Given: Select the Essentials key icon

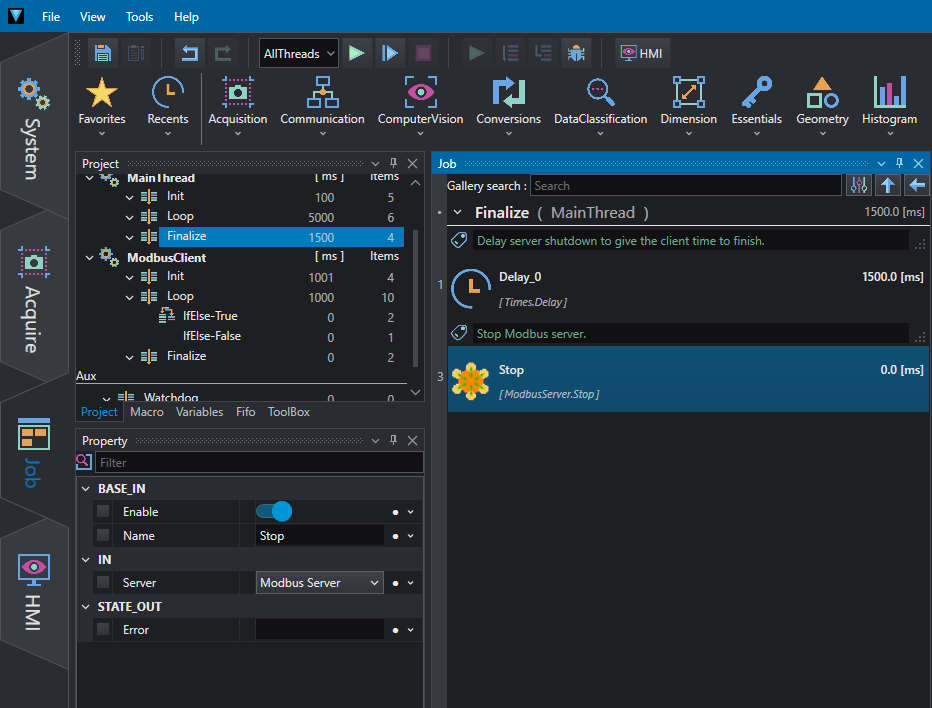Looking at the screenshot, I should pyautogui.click(x=757, y=93).
